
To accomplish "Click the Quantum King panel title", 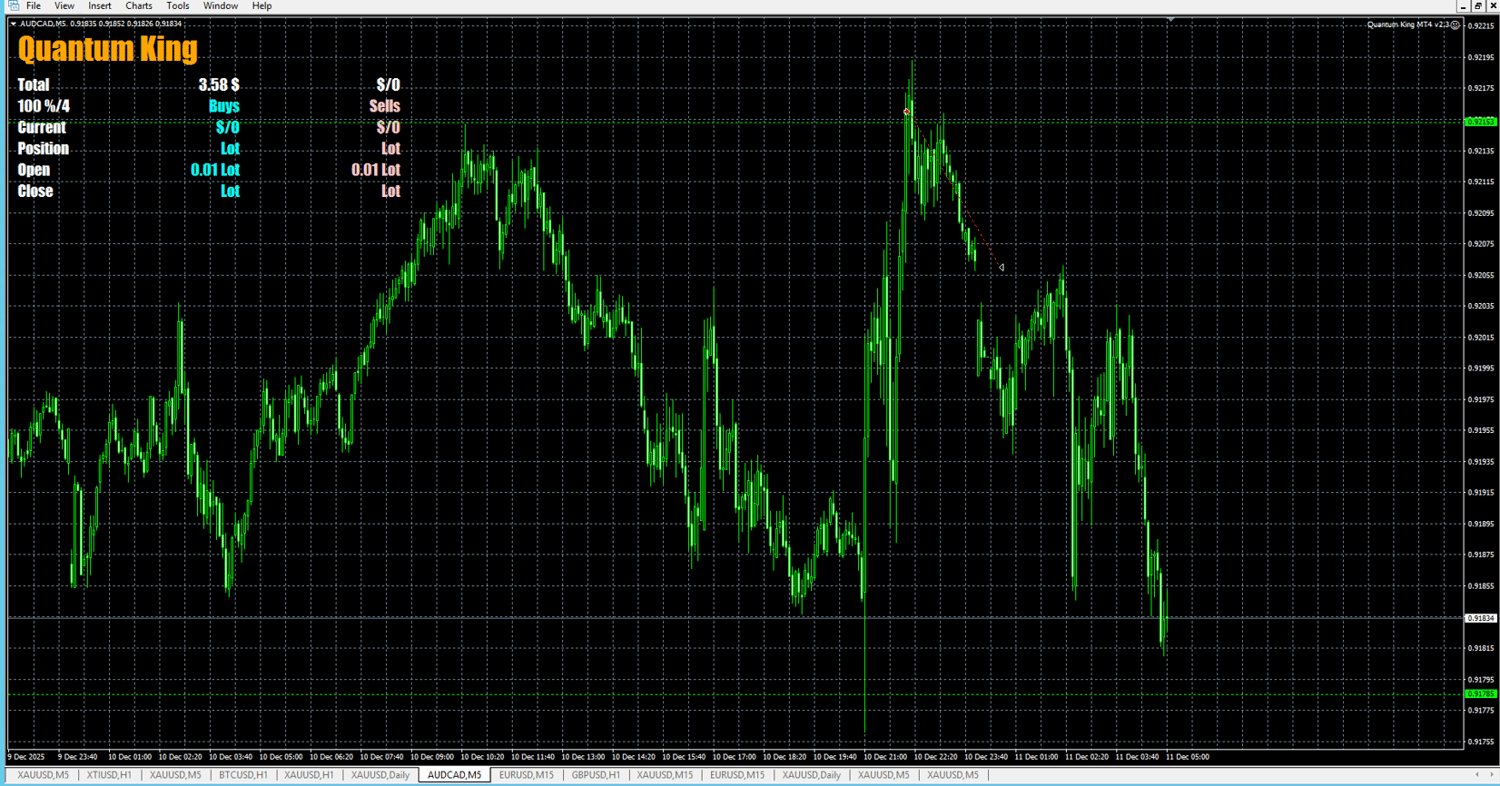I will pos(108,49).
